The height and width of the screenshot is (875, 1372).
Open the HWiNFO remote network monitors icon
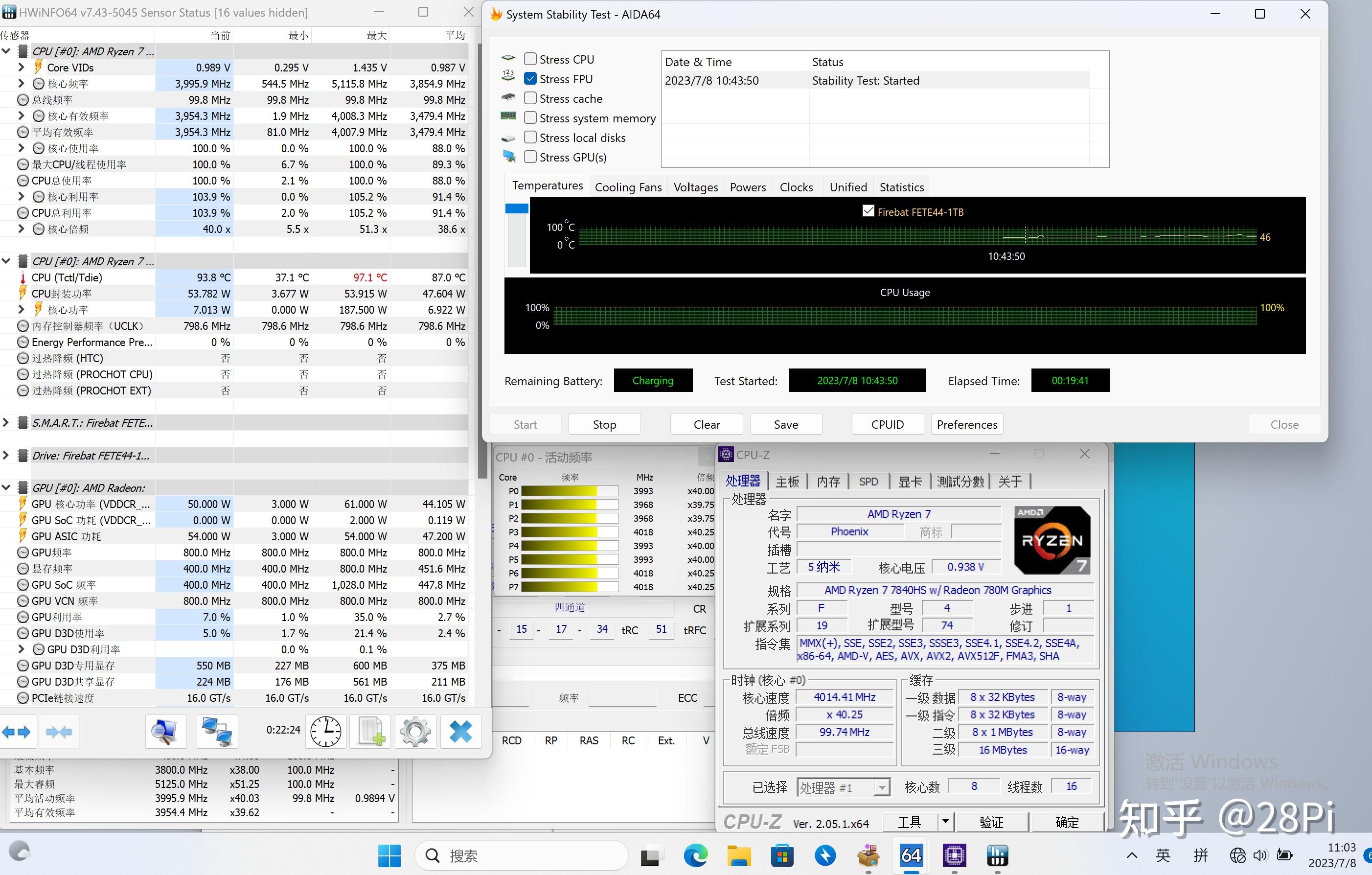217,731
